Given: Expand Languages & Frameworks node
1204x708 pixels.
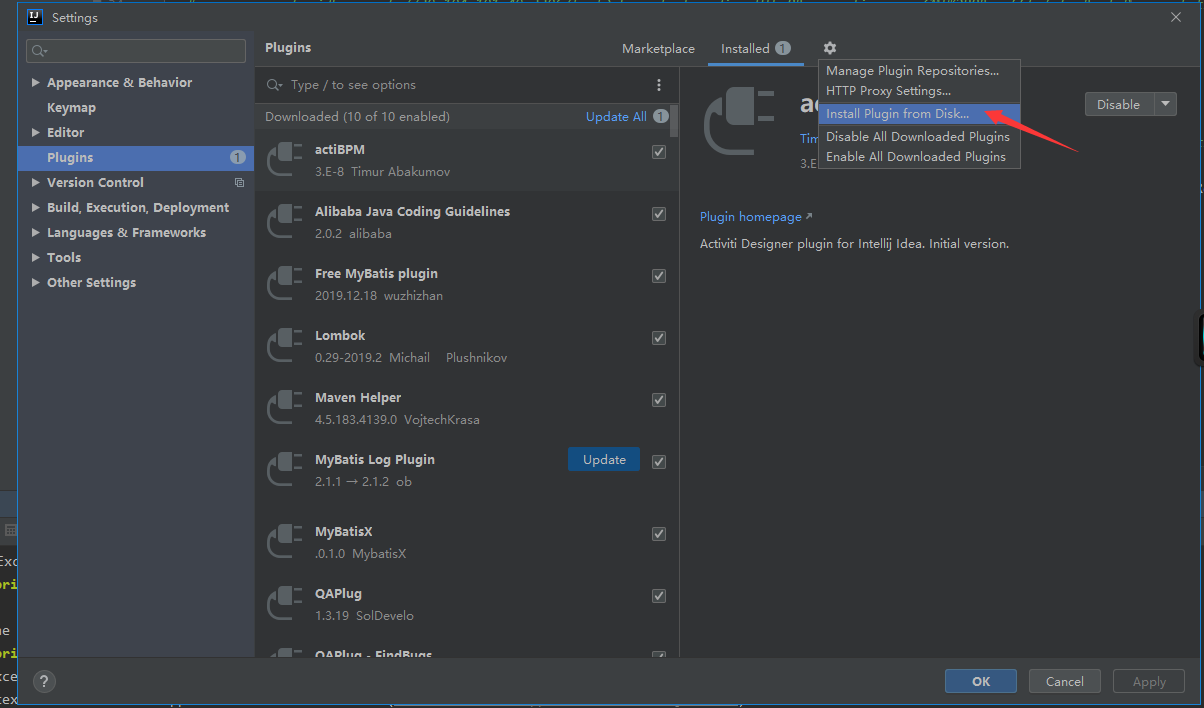Looking at the screenshot, I should pyautogui.click(x=36, y=233).
